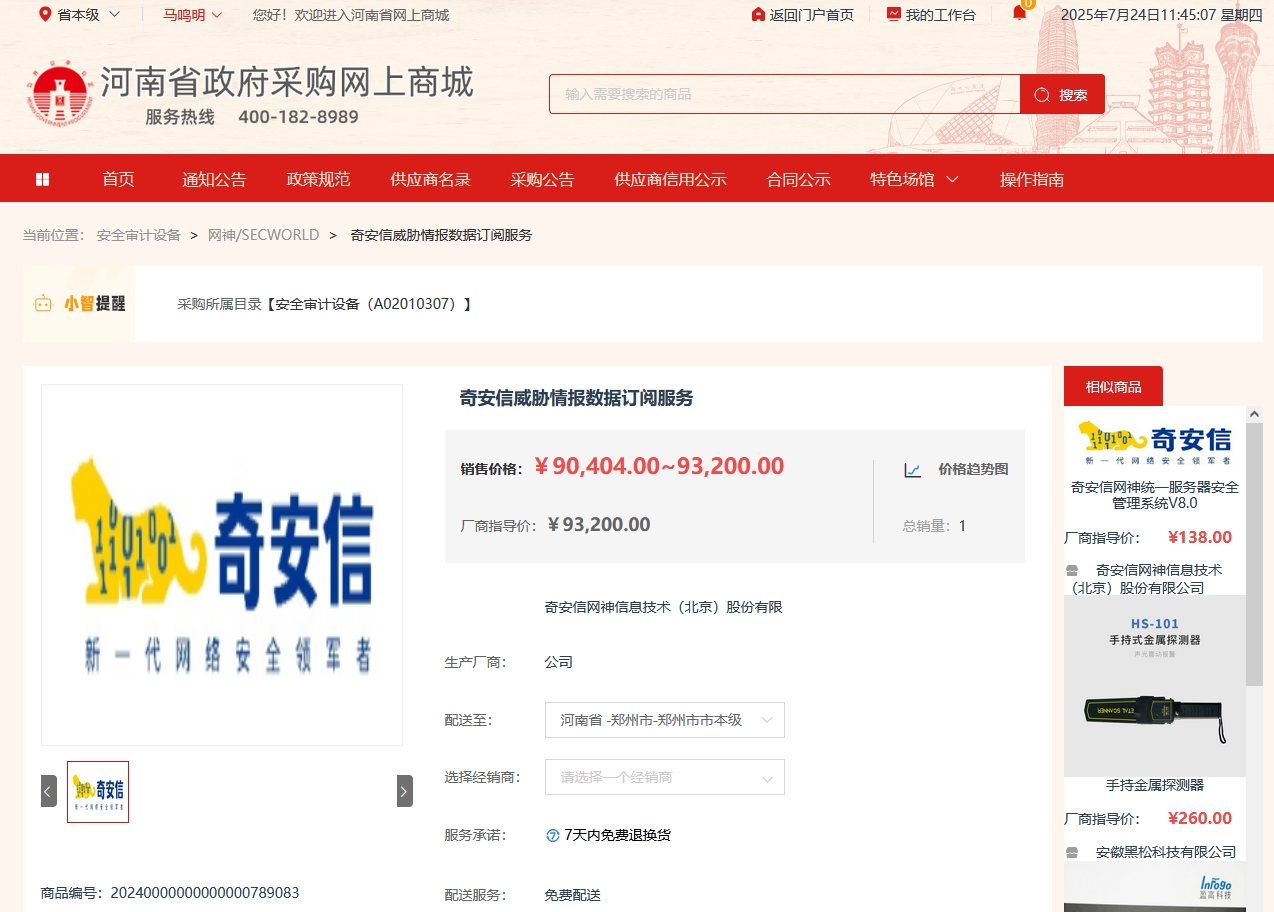Screen dimensions: 1274x912
Task: Click the ￥93,200.00 manufacturer guide price
Action: pyautogui.click(x=599, y=525)
